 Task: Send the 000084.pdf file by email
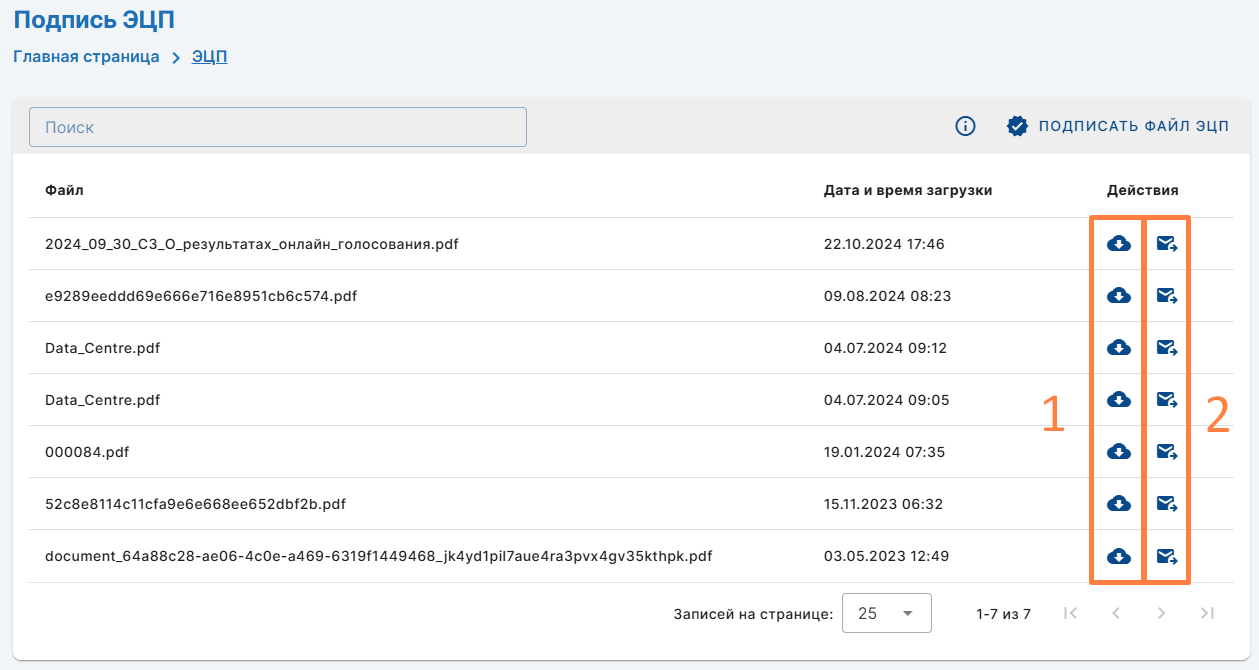[1166, 452]
